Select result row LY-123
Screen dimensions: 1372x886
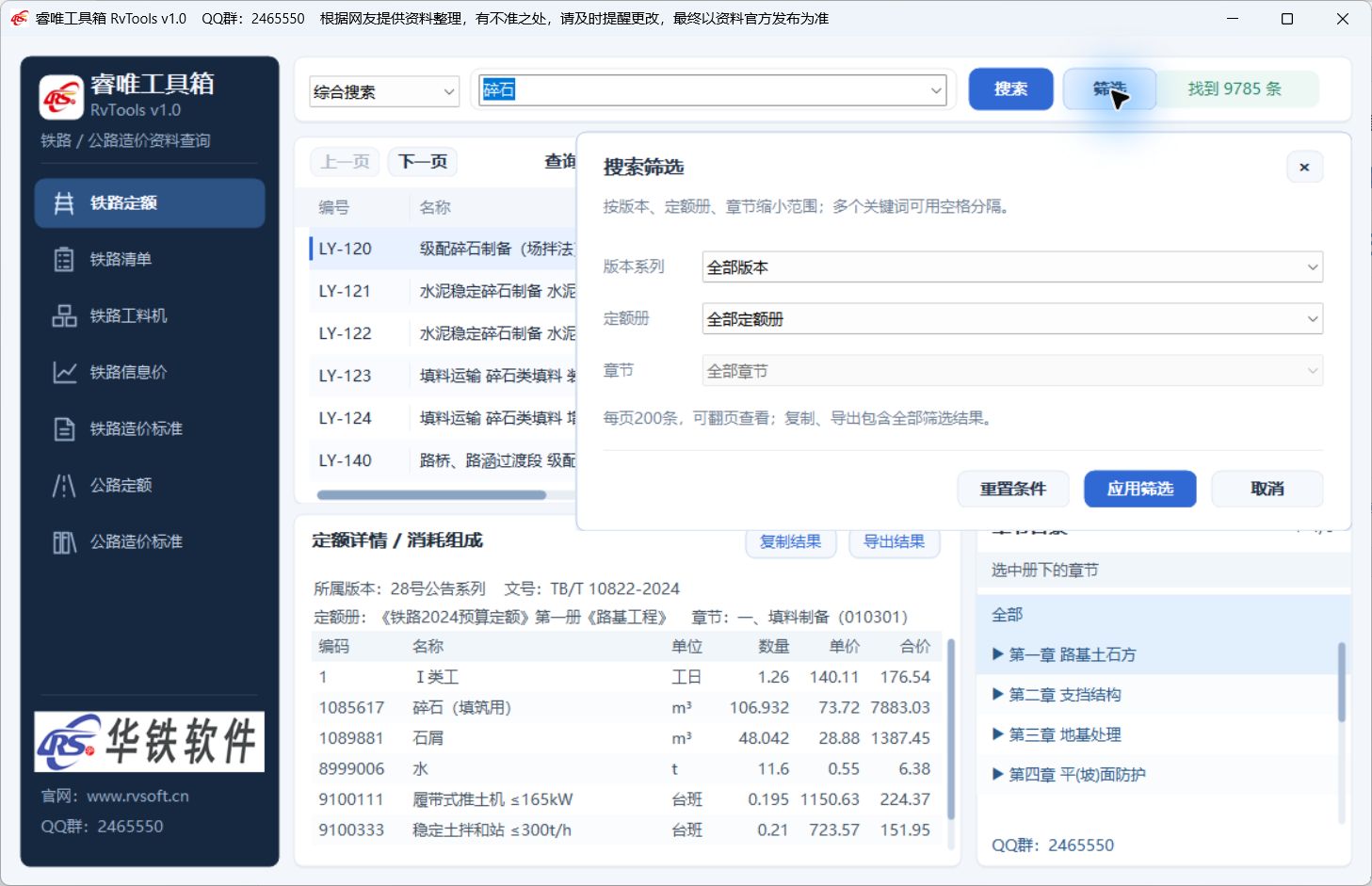443,376
